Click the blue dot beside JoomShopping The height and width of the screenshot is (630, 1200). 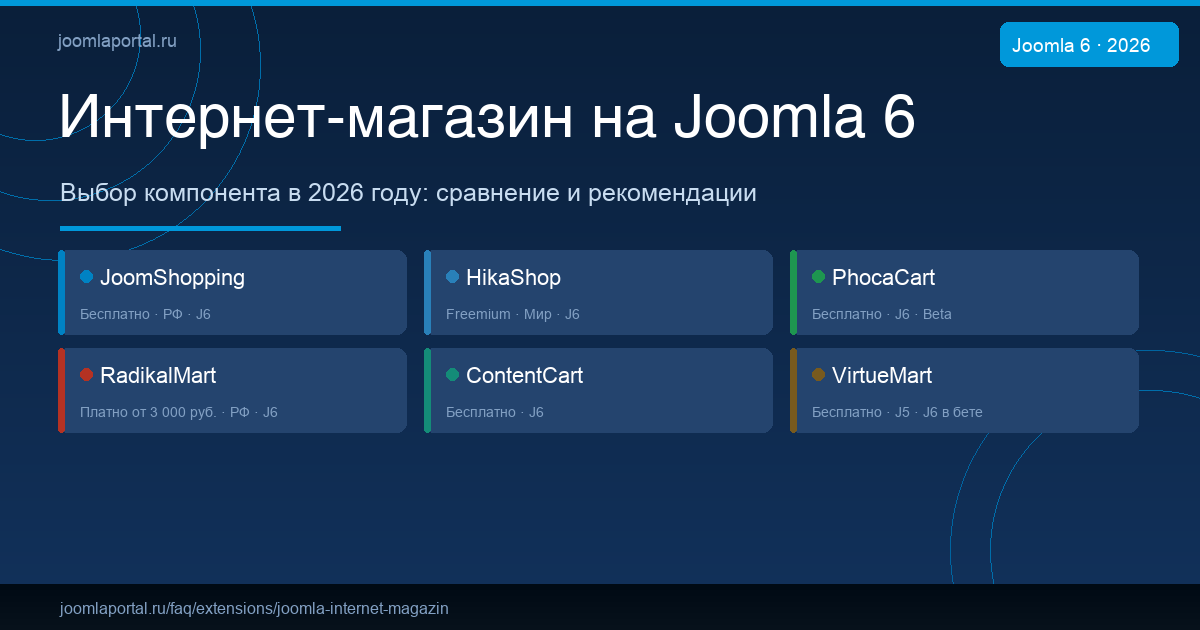[x=87, y=277]
